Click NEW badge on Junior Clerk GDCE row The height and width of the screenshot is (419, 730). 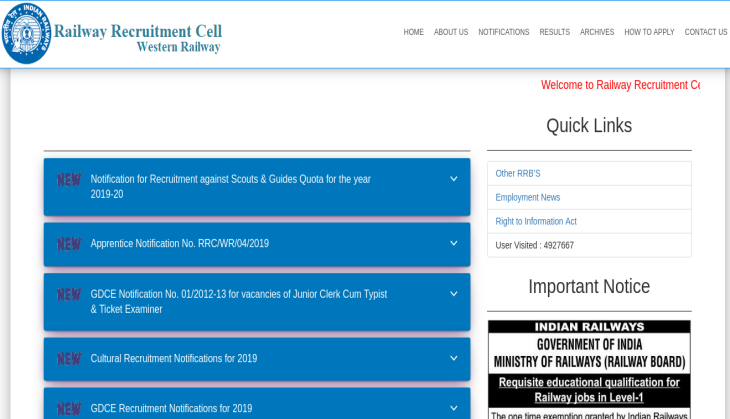point(69,295)
